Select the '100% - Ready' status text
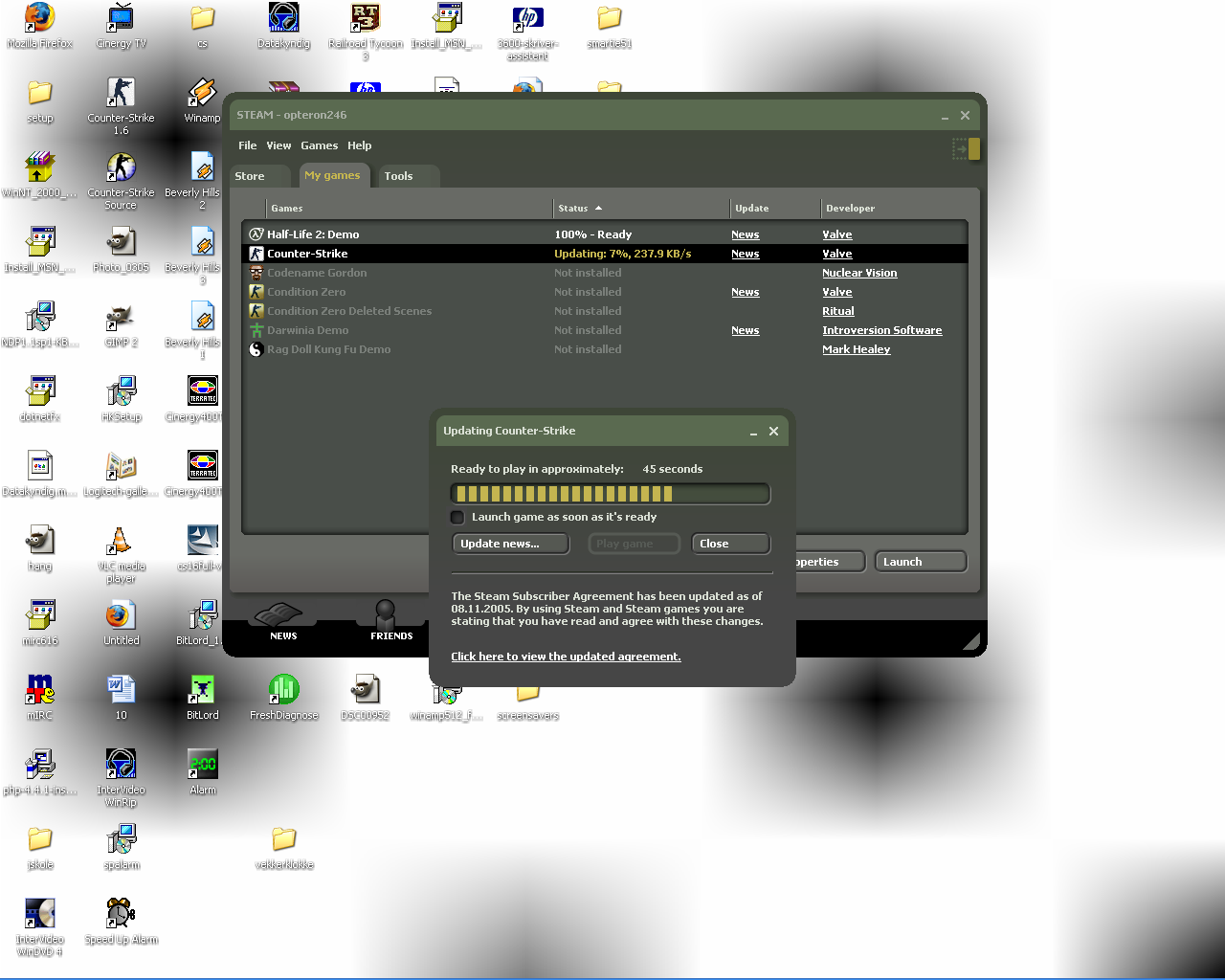The image size is (1225, 980). (x=592, y=234)
